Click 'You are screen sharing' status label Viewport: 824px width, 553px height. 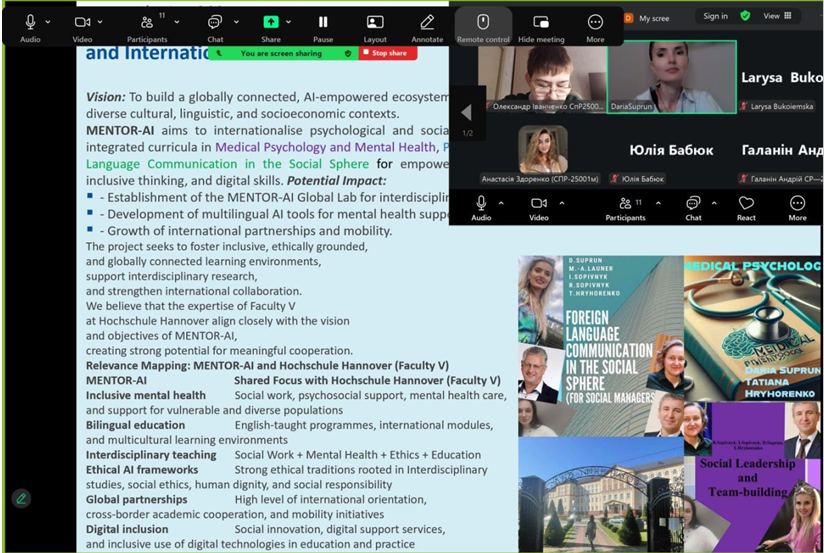tap(281, 53)
